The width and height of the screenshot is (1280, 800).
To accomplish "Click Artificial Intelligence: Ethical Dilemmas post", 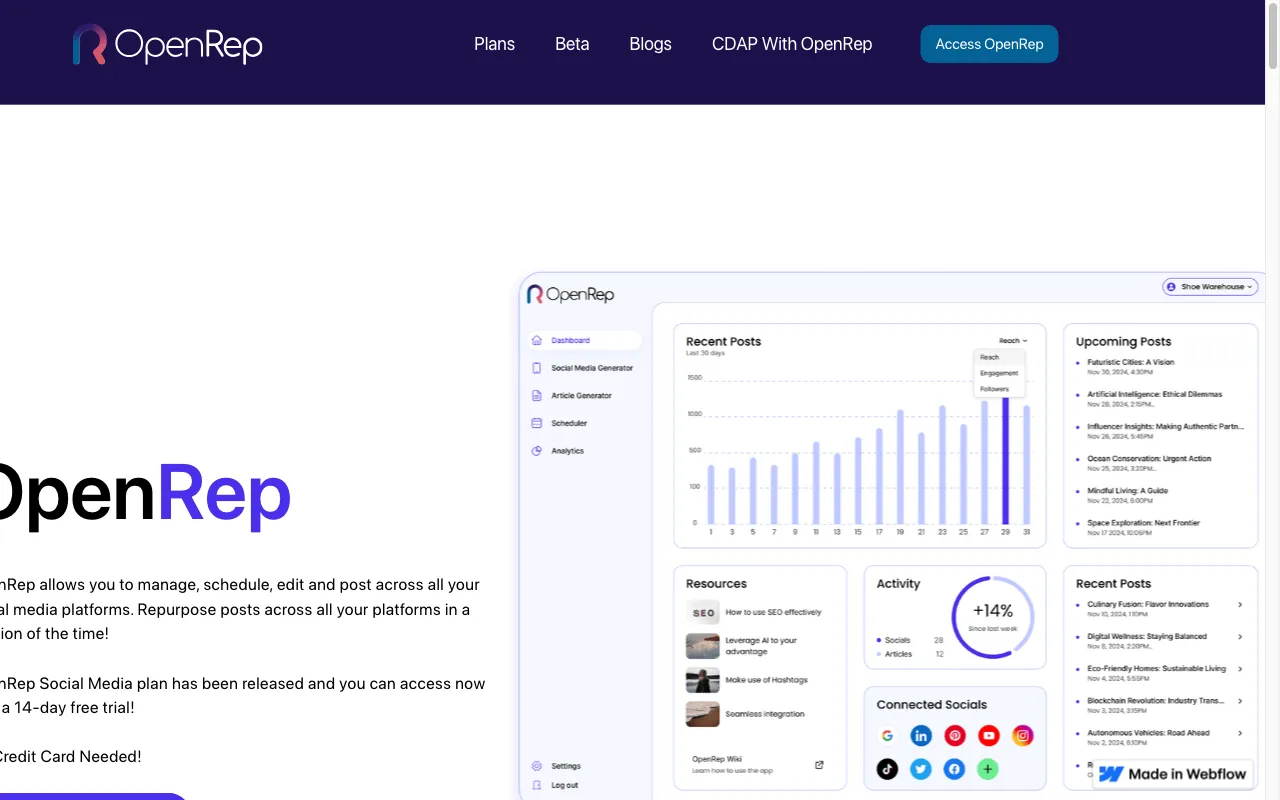I will 1155,394.
